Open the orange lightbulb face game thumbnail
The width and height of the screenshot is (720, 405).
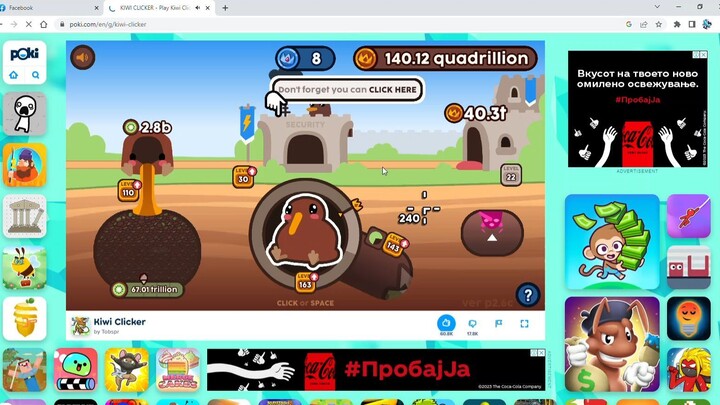(689, 319)
